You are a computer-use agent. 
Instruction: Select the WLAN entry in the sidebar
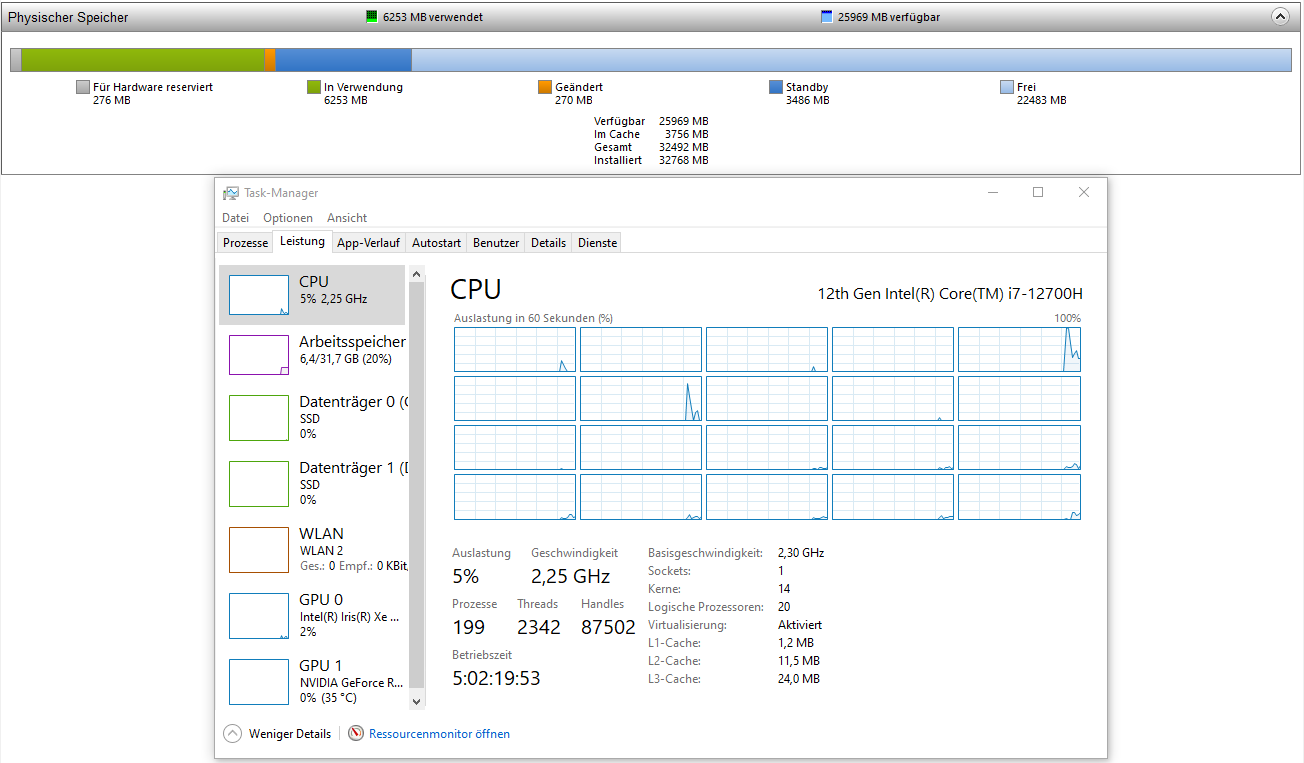pos(312,549)
